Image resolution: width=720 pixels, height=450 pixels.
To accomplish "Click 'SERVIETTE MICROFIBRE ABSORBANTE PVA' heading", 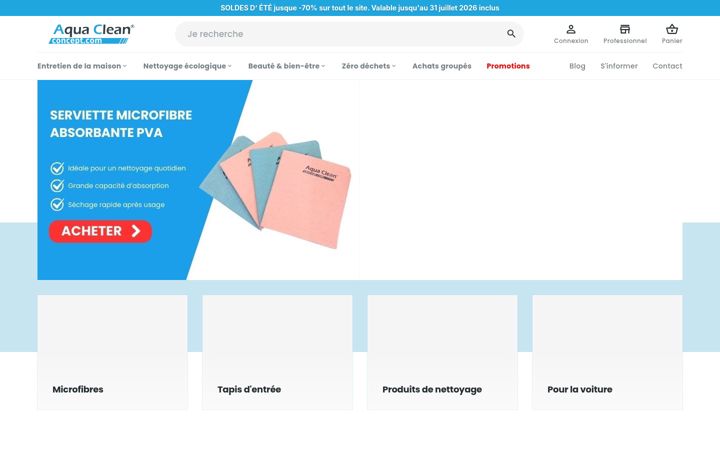I will (x=121, y=124).
